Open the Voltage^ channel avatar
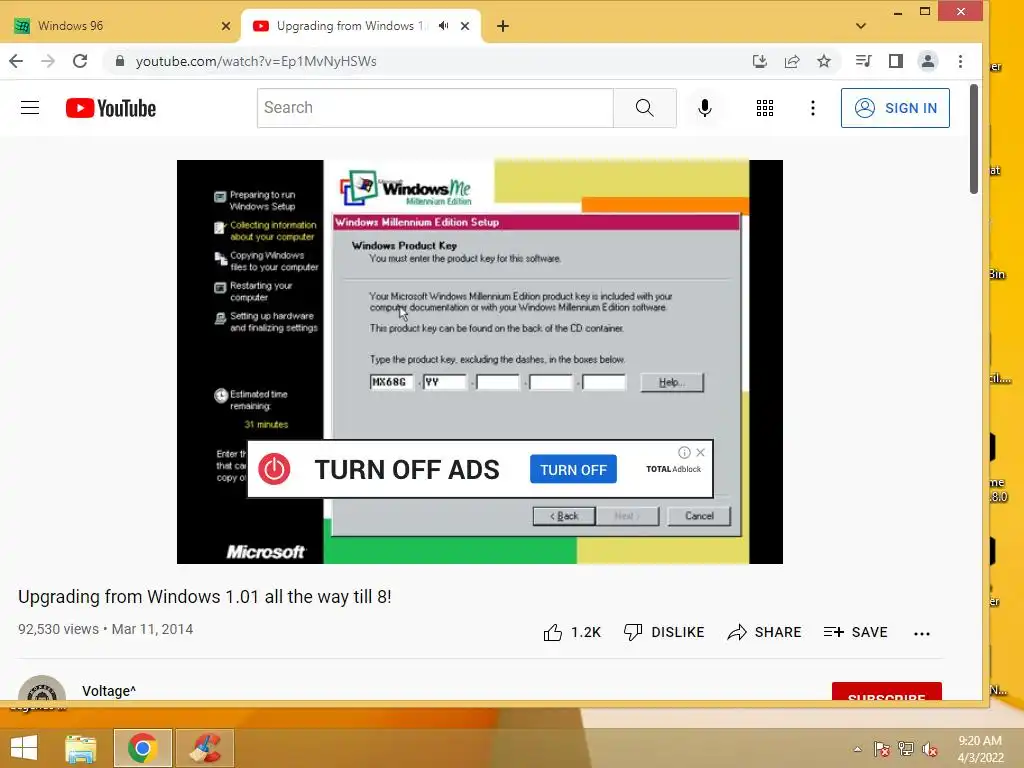The image size is (1024, 768). pos(42,690)
